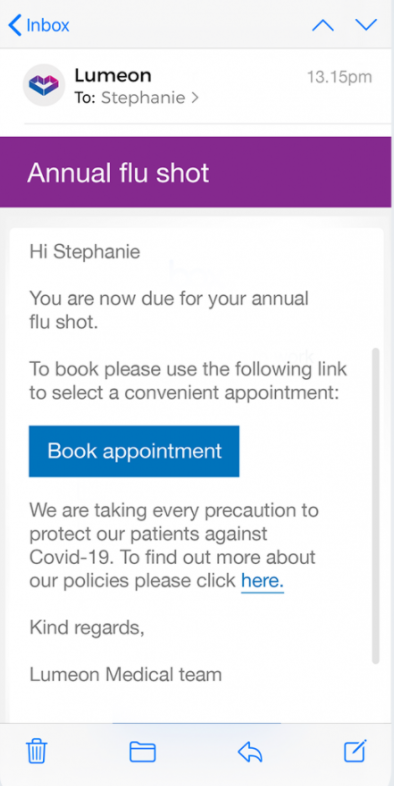Tap the Lumeon Medical team signature

click(x=125, y=674)
